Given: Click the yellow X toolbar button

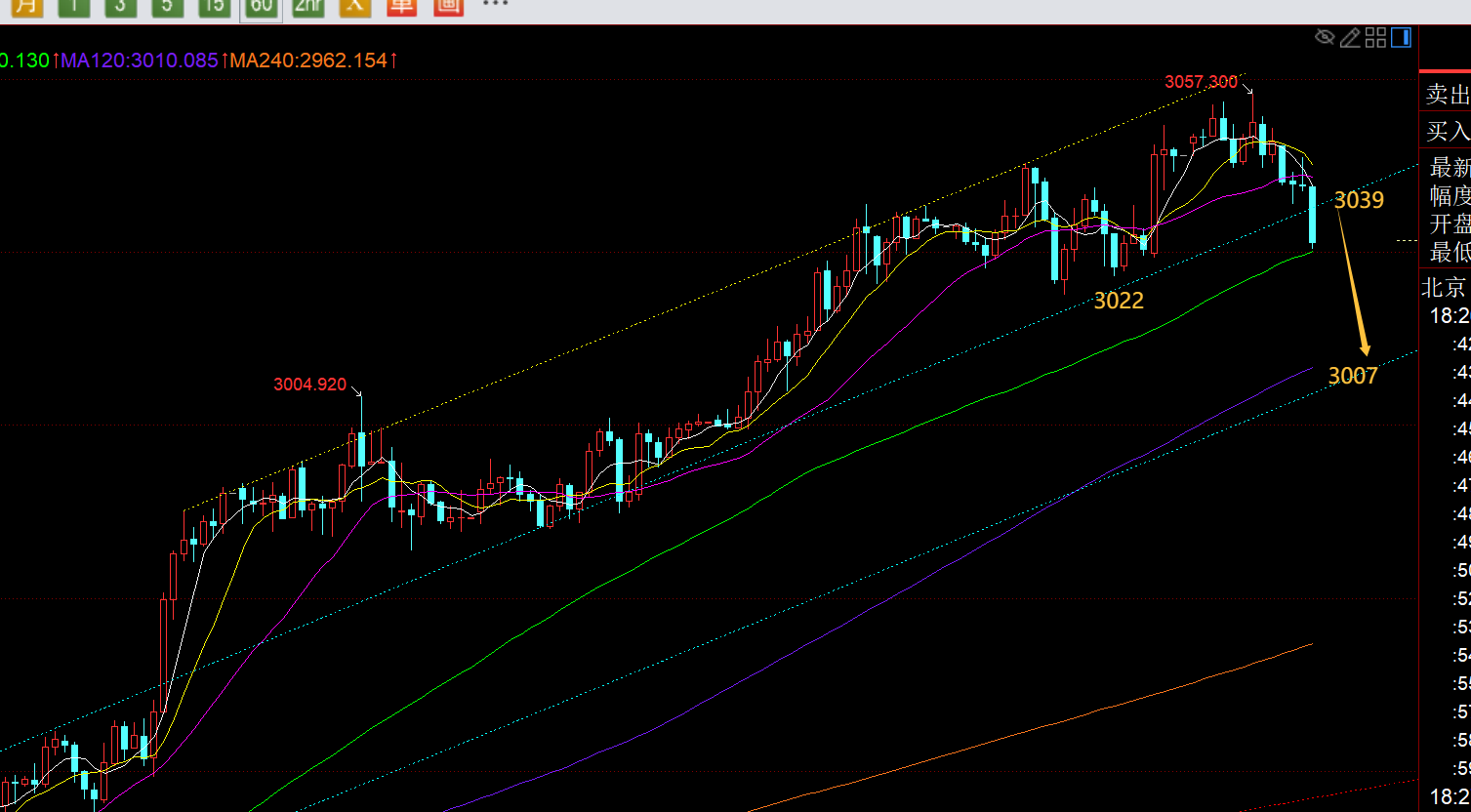Looking at the screenshot, I should point(354,6).
